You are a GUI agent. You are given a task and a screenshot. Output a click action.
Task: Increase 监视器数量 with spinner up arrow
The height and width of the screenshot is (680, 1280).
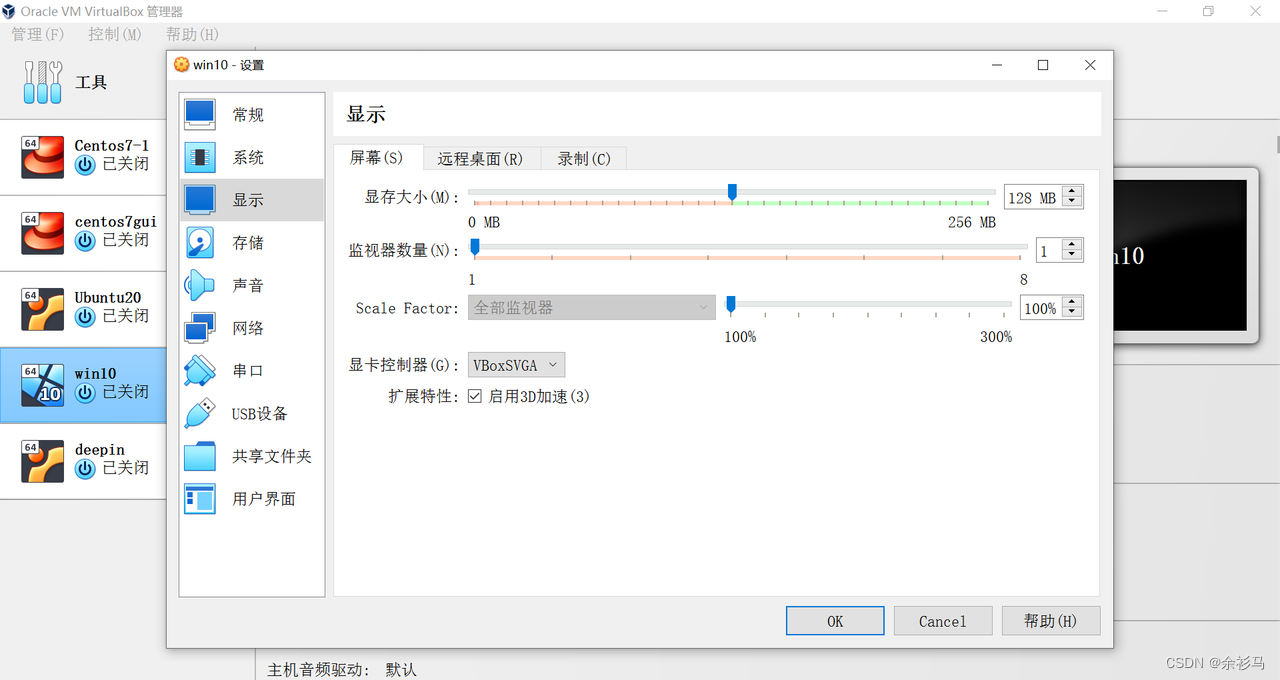(x=1072, y=245)
